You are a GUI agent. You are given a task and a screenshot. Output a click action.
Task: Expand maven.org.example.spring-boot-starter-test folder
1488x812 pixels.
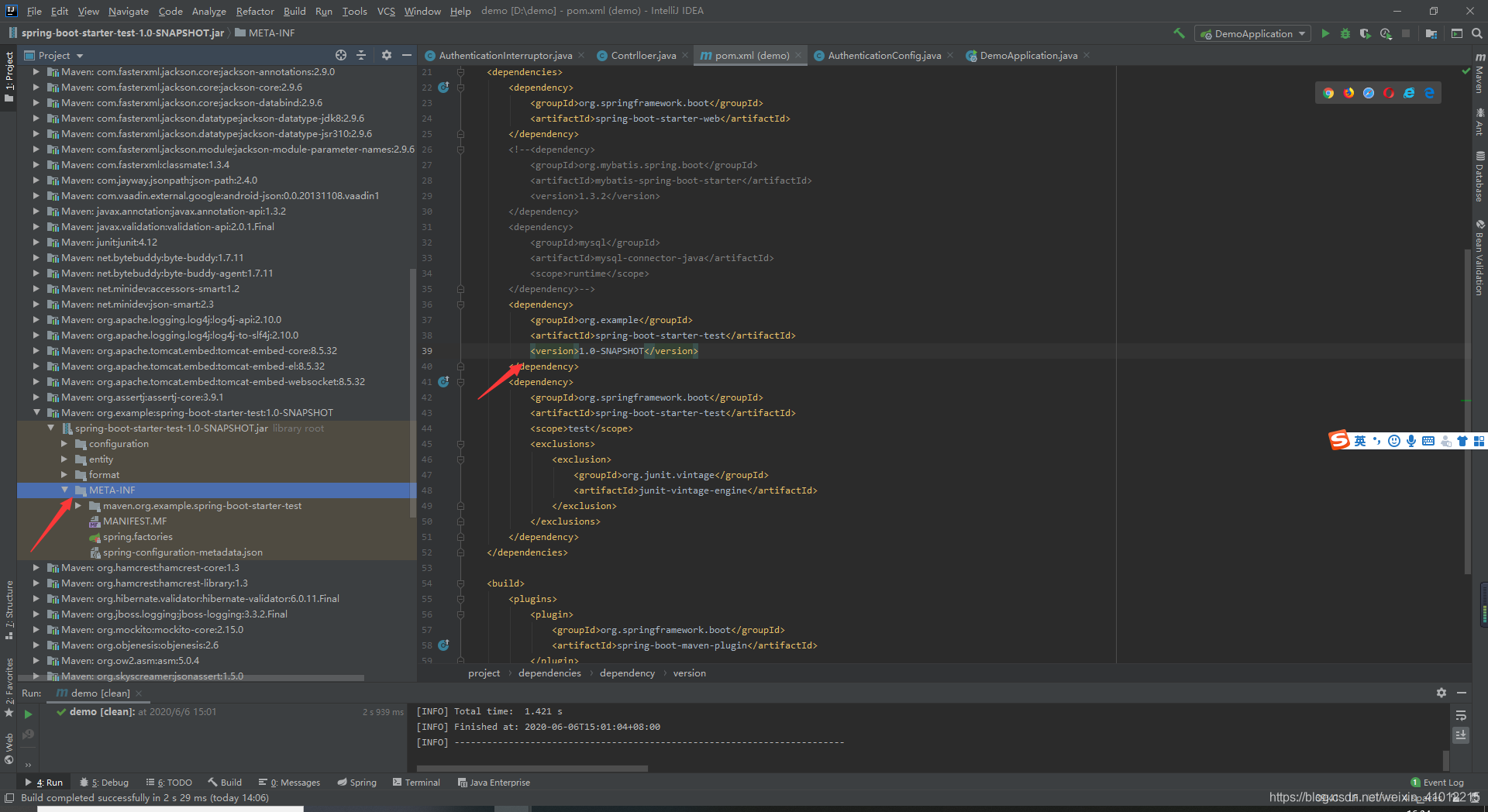pos(78,506)
